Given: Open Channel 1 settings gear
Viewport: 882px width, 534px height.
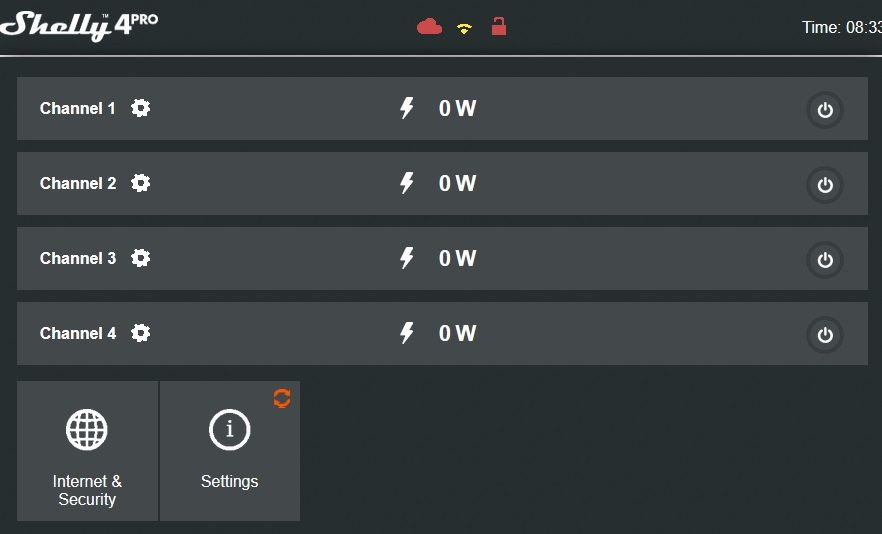Looking at the screenshot, I should [141, 108].
